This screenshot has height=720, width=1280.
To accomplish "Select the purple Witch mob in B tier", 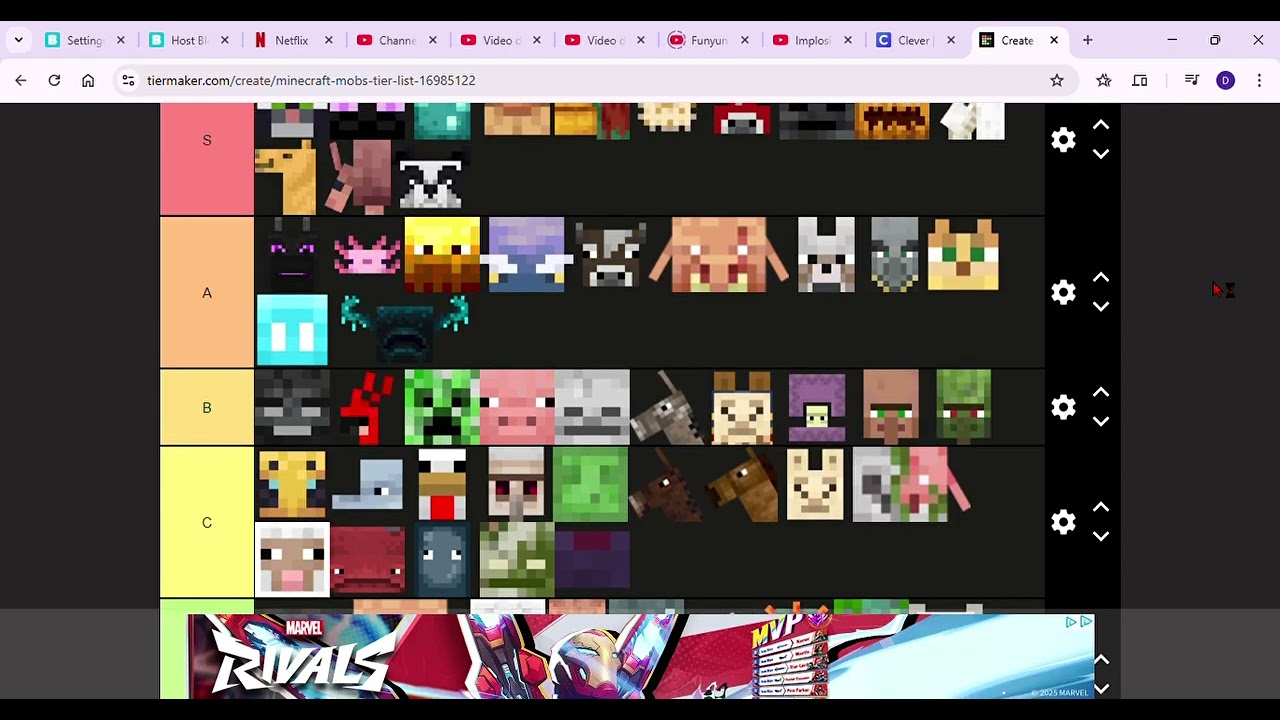I will point(817,407).
